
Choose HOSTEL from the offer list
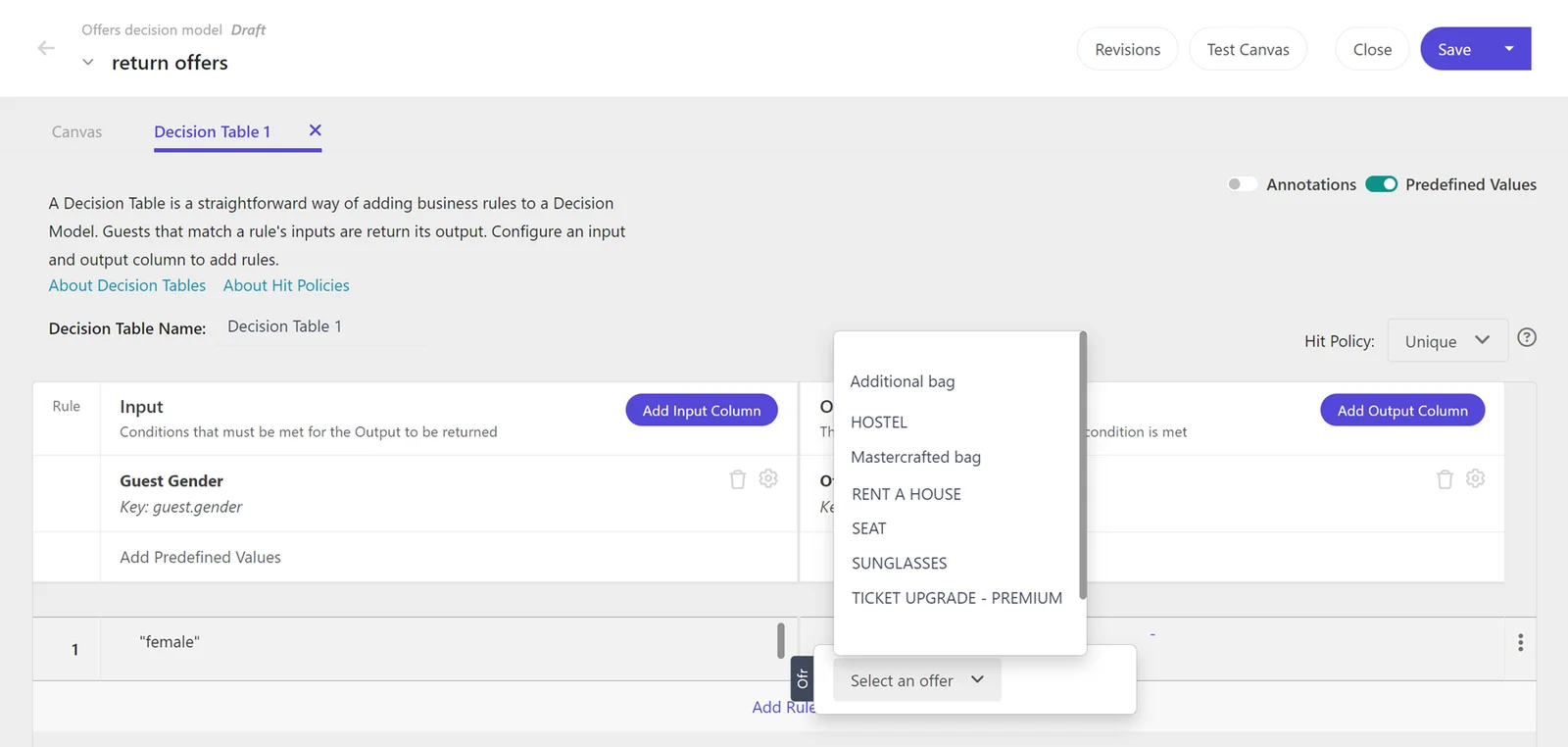tap(879, 423)
